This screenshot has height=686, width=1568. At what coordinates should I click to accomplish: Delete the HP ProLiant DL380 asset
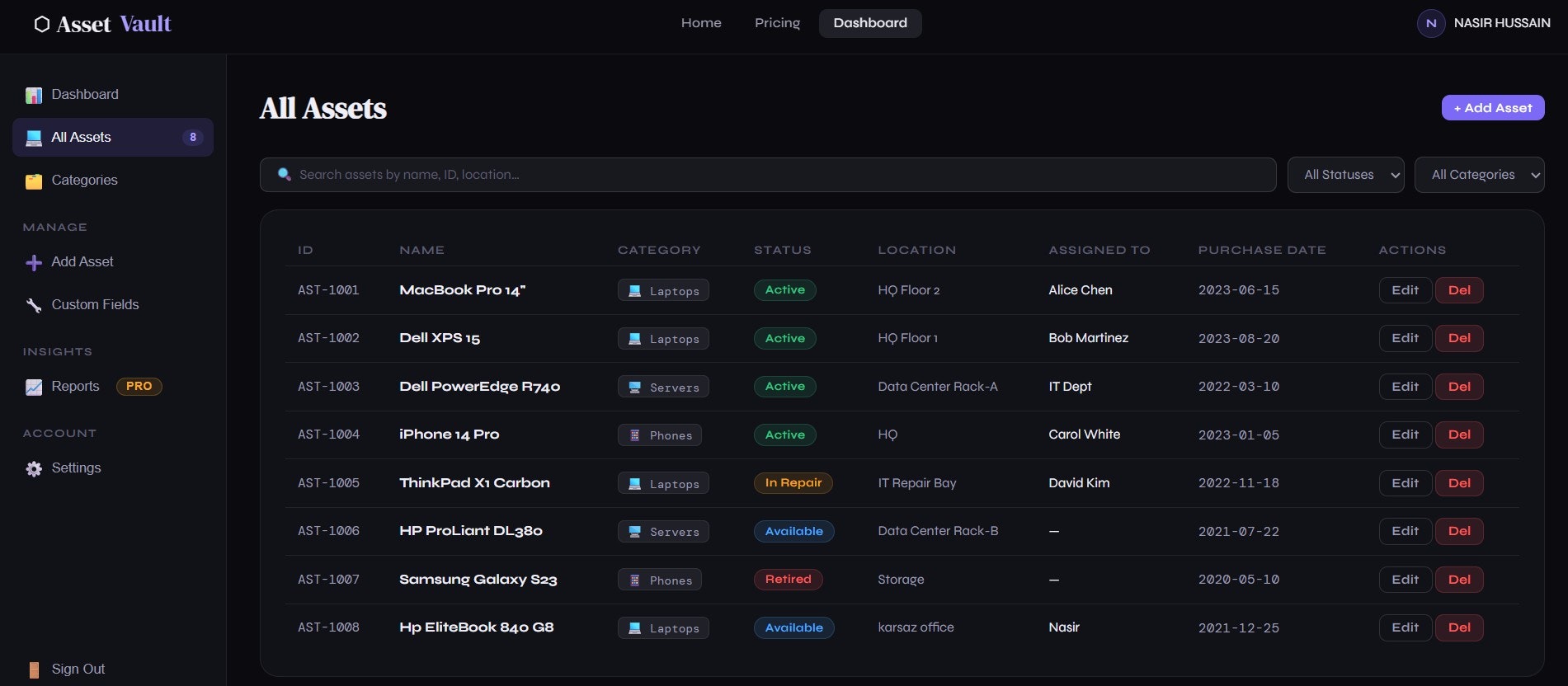(1459, 531)
